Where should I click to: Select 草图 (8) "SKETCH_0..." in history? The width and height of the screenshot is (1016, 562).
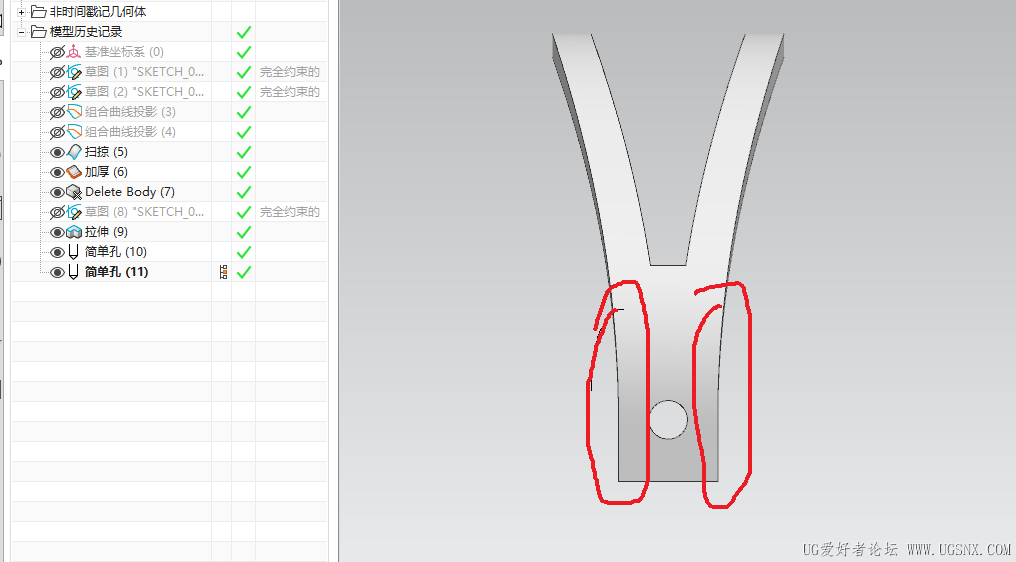(x=144, y=212)
